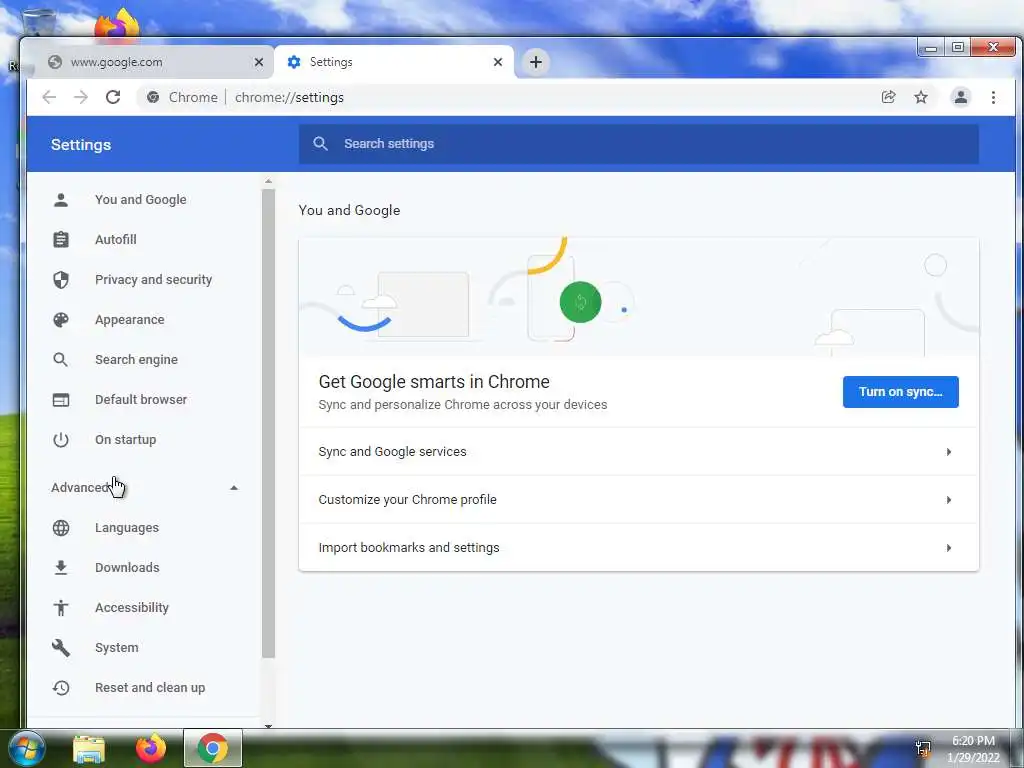1024x768 pixels.
Task: Go back with the back arrow
Action: [x=49, y=97]
